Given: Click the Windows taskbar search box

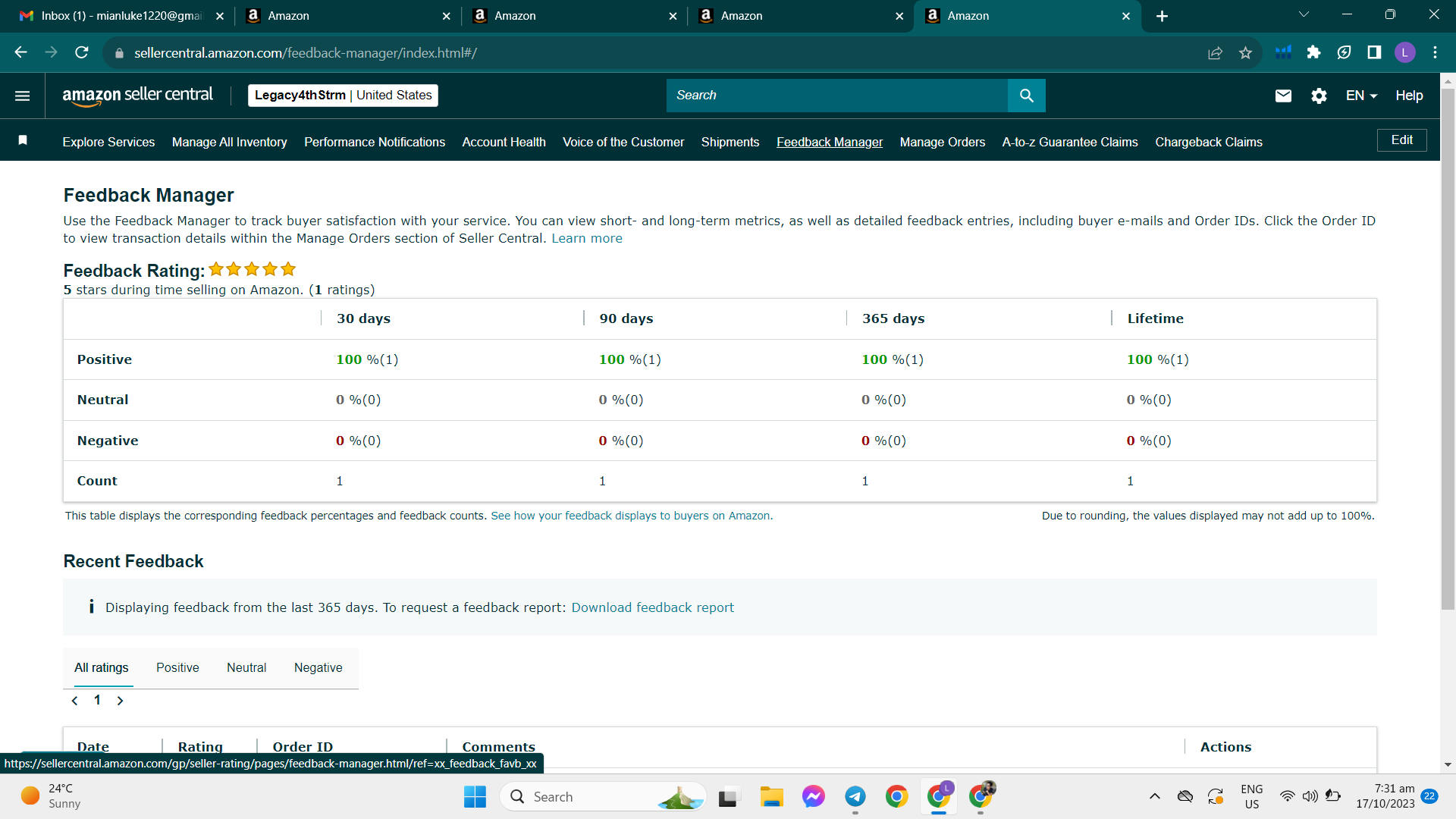Looking at the screenshot, I should [x=603, y=797].
